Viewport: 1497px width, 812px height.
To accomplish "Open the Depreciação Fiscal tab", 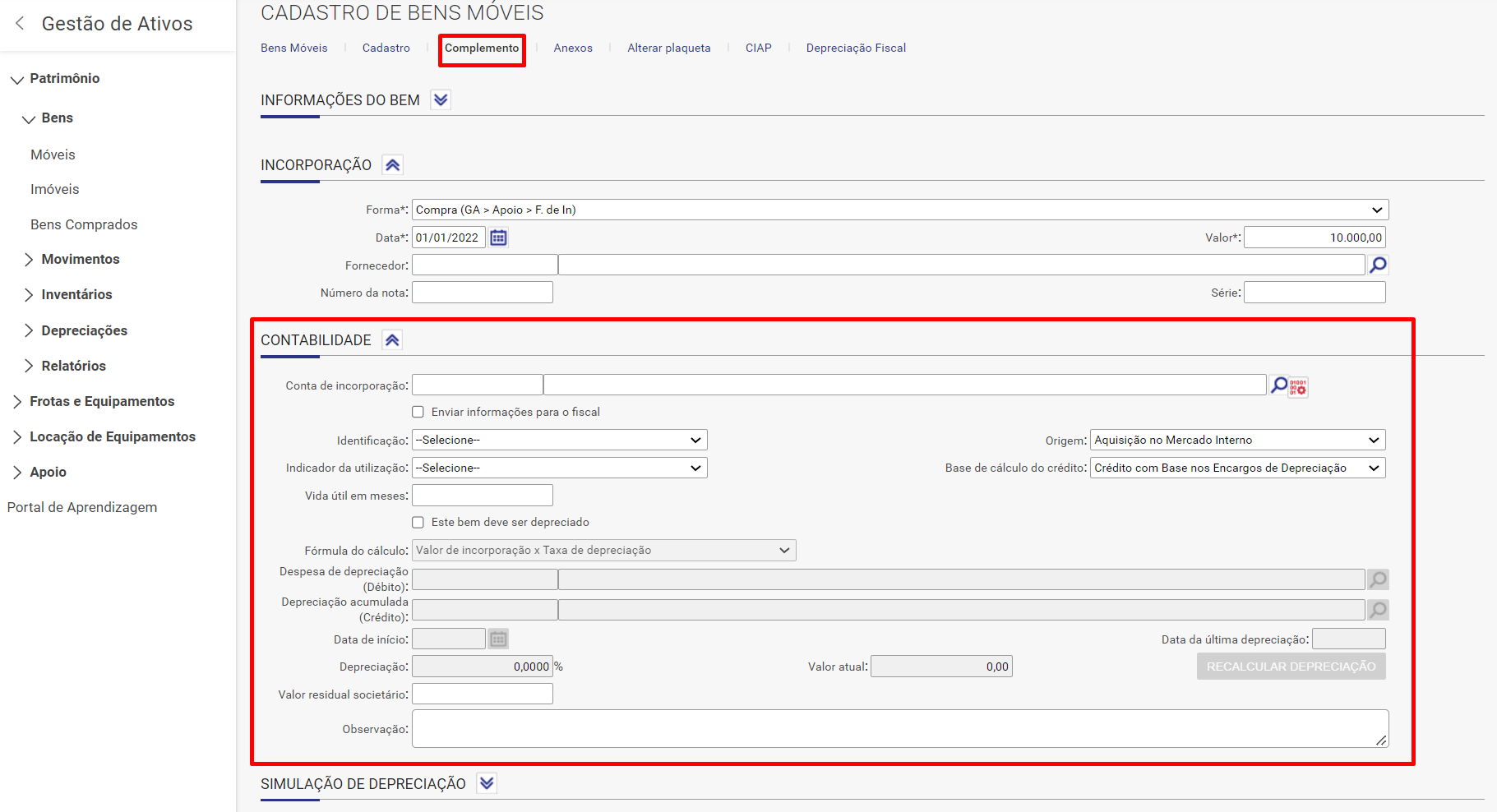I will [856, 48].
